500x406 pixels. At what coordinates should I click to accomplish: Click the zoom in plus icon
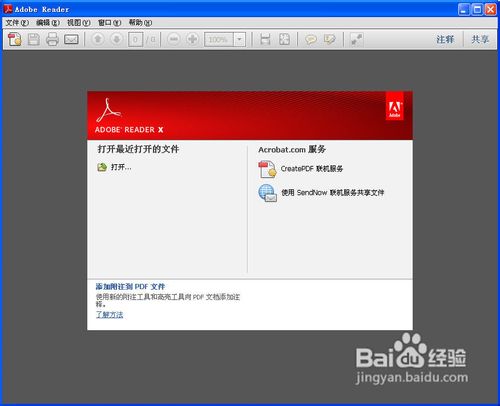click(x=192, y=39)
